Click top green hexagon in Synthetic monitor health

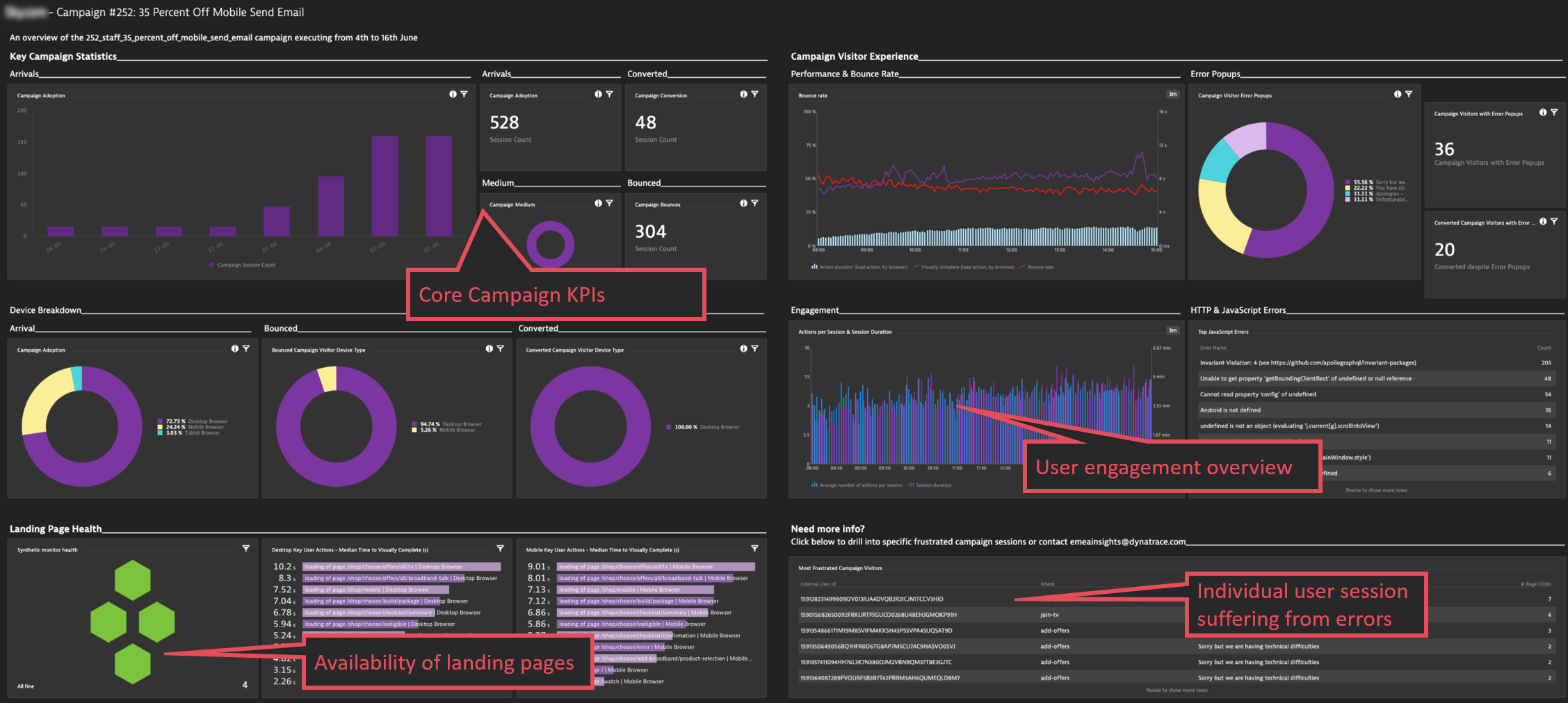(x=132, y=580)
